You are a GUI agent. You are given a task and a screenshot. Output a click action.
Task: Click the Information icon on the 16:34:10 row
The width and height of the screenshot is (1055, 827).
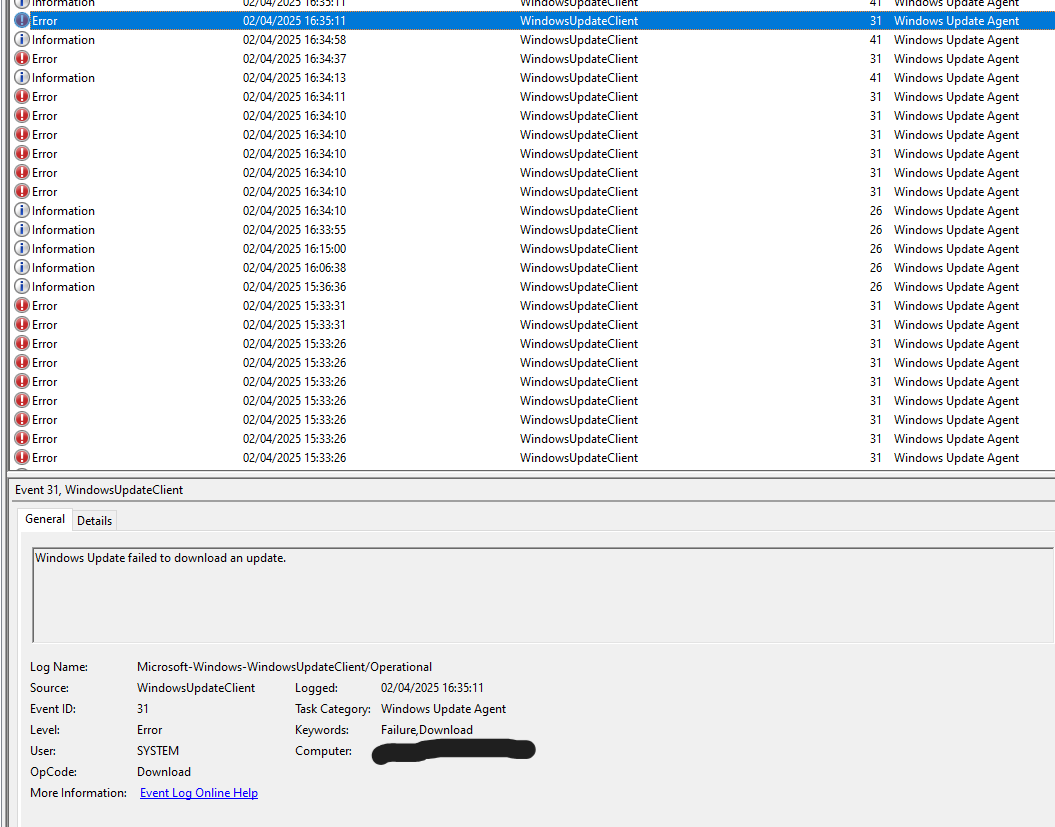(22, 211)
